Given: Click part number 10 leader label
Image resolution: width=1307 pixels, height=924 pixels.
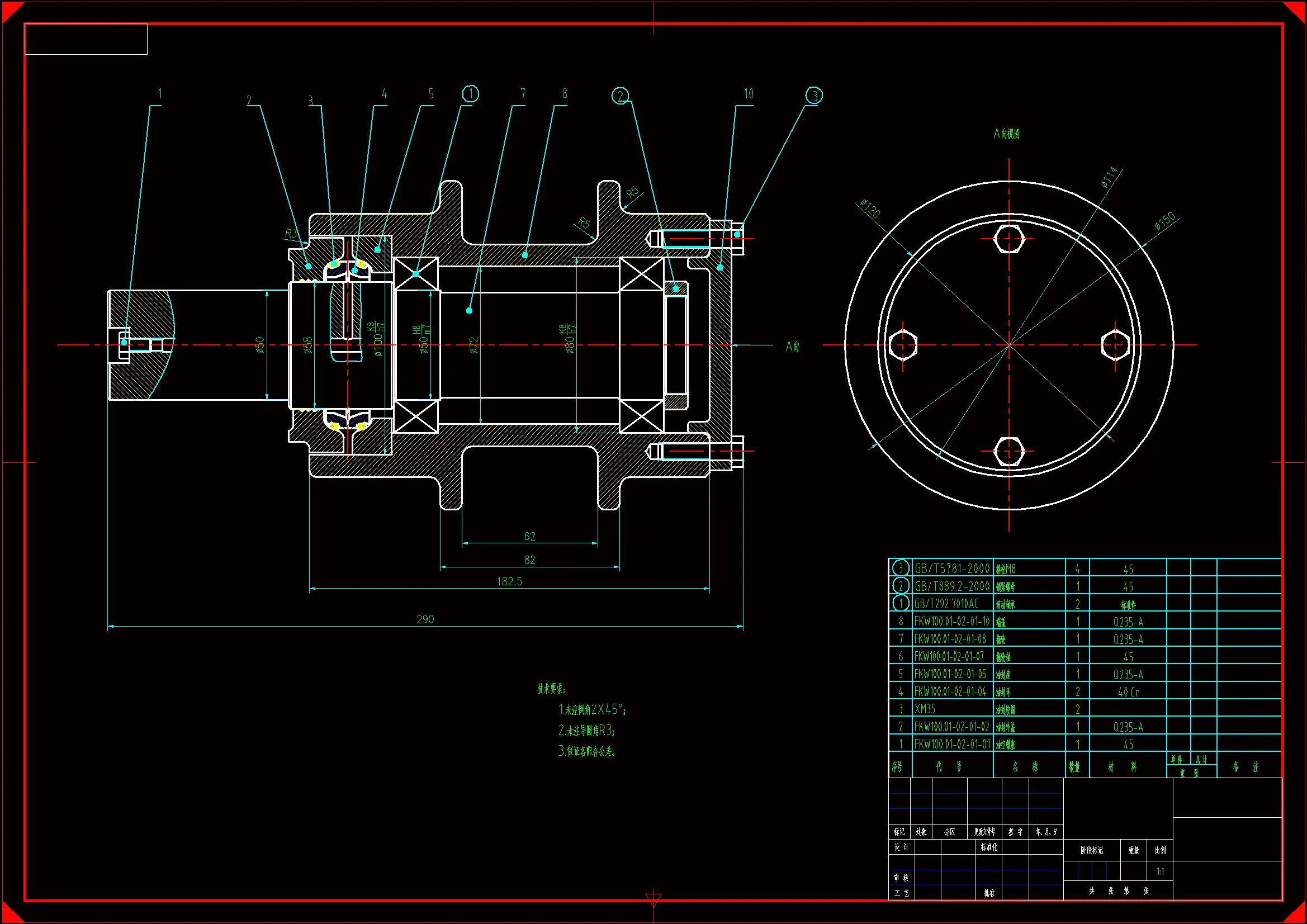Looking at the screenshot, I should [748, 94].
